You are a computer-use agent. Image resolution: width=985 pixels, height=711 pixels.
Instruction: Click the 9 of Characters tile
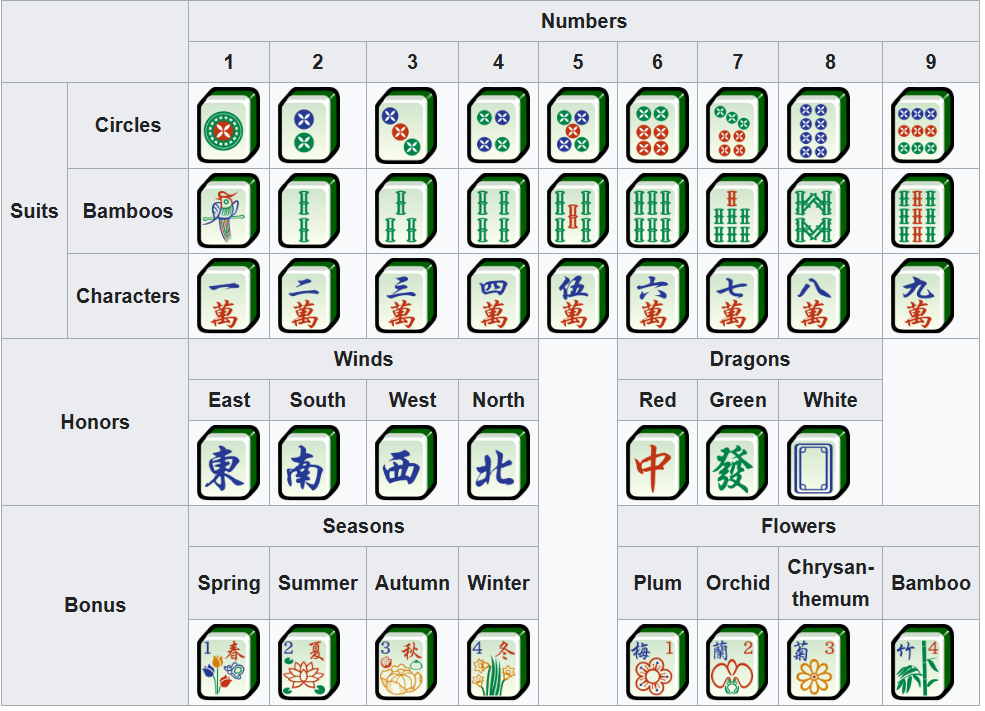(x=921, y=296)
